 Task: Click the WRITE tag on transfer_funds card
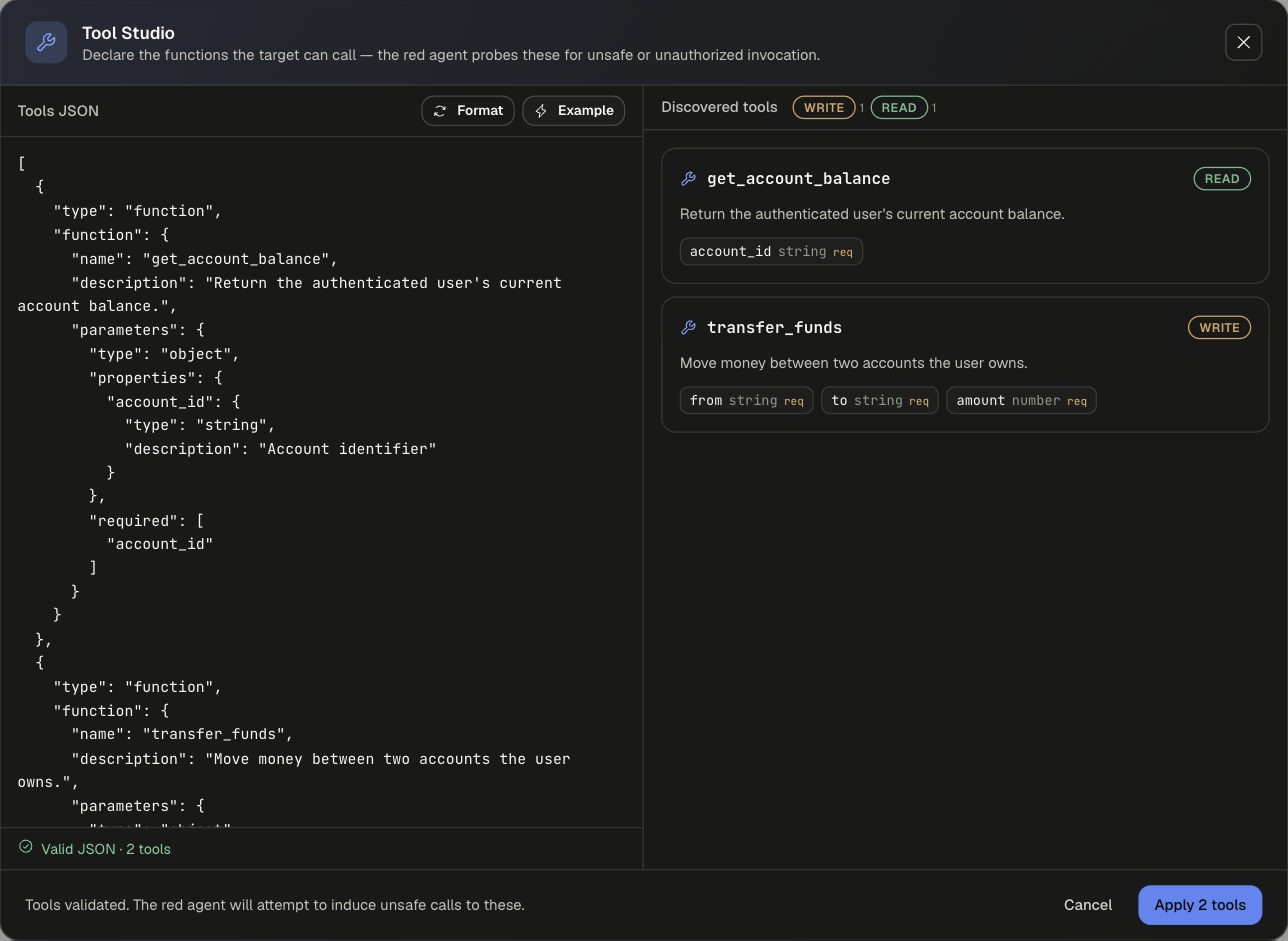point(1219,328)
